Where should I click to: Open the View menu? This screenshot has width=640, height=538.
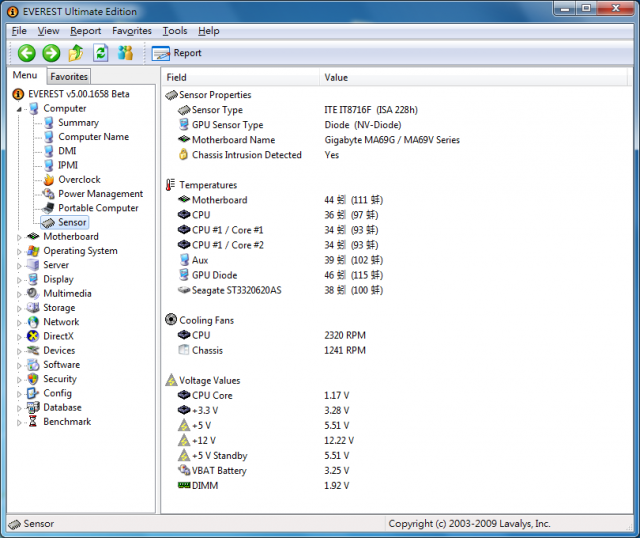click(48, 31)
